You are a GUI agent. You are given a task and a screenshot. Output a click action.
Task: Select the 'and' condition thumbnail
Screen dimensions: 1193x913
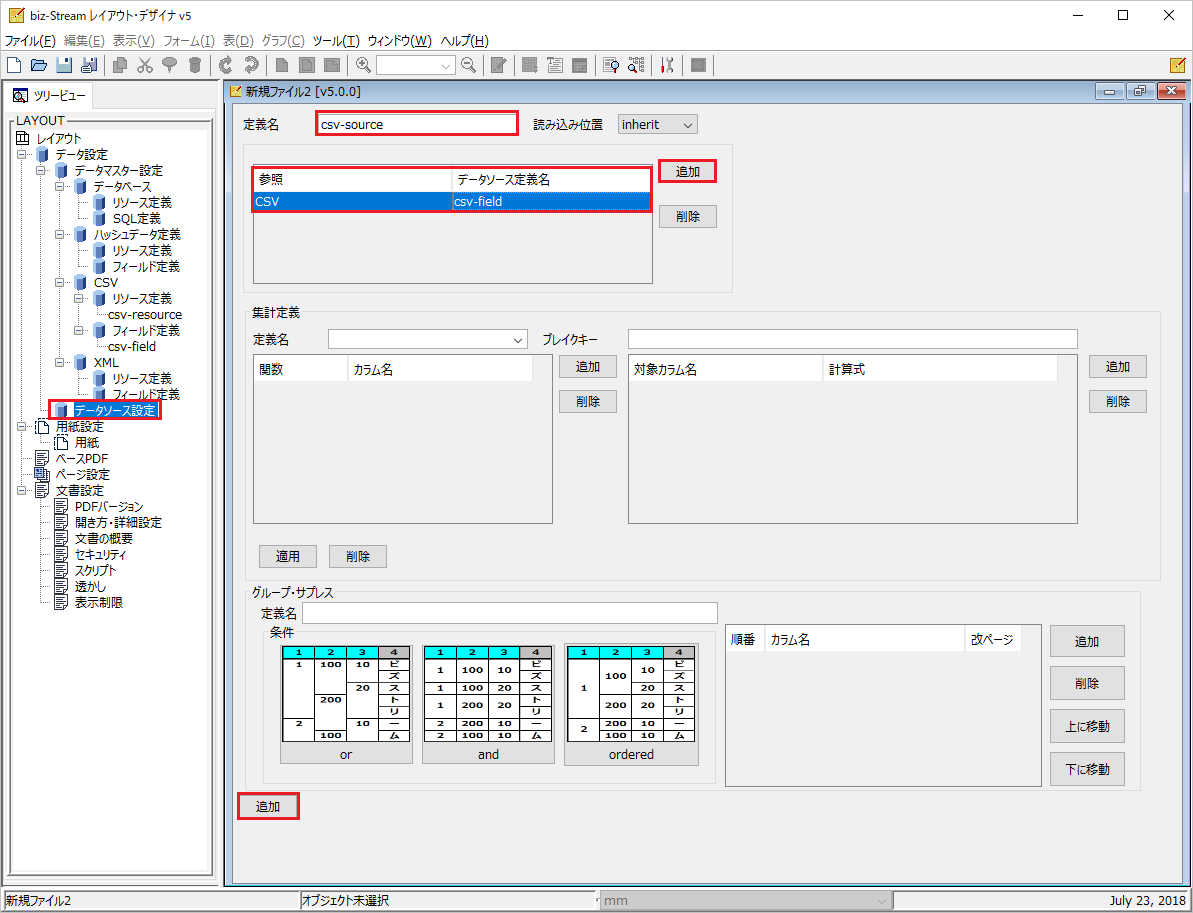488,705
